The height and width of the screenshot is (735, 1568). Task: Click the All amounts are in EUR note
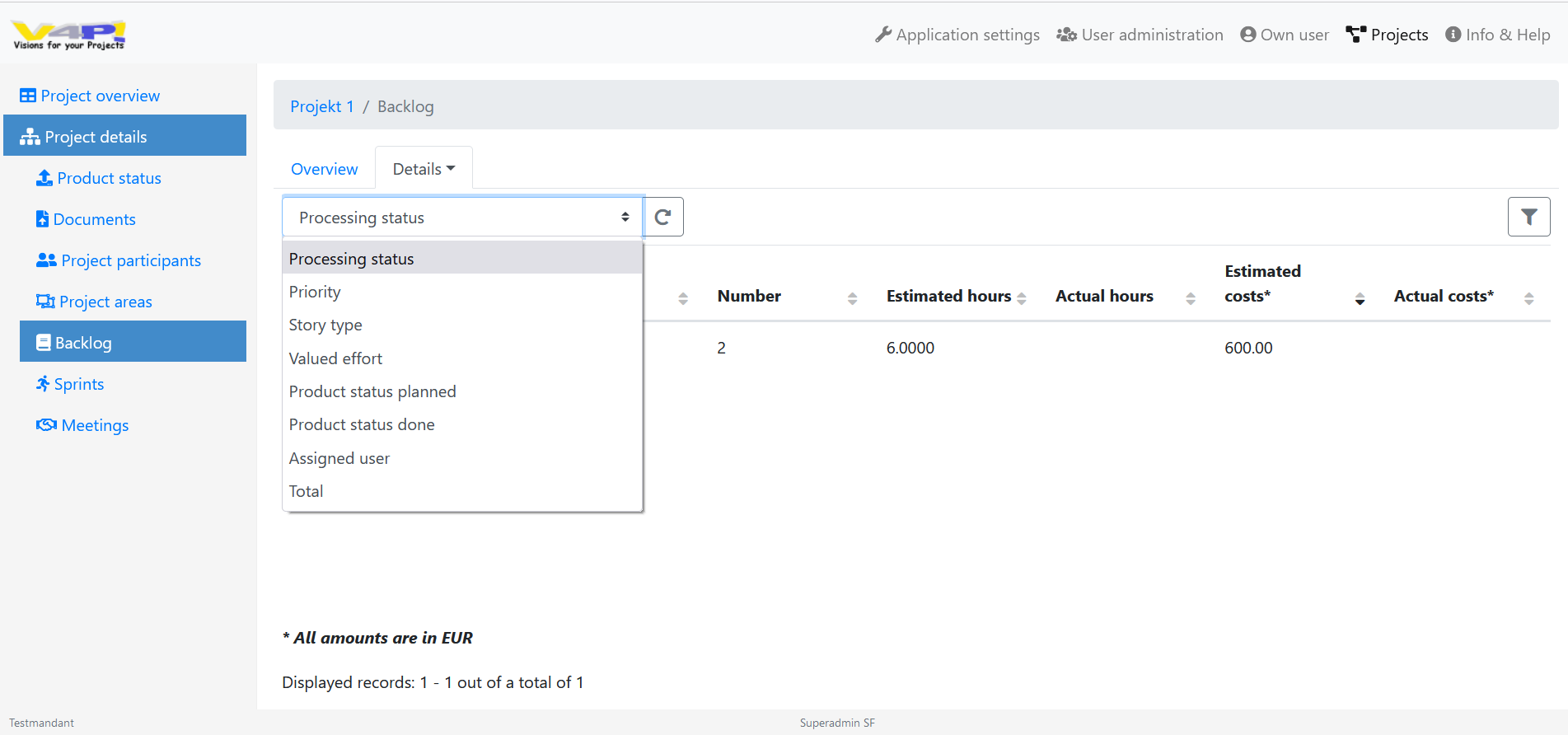(377, 638)
